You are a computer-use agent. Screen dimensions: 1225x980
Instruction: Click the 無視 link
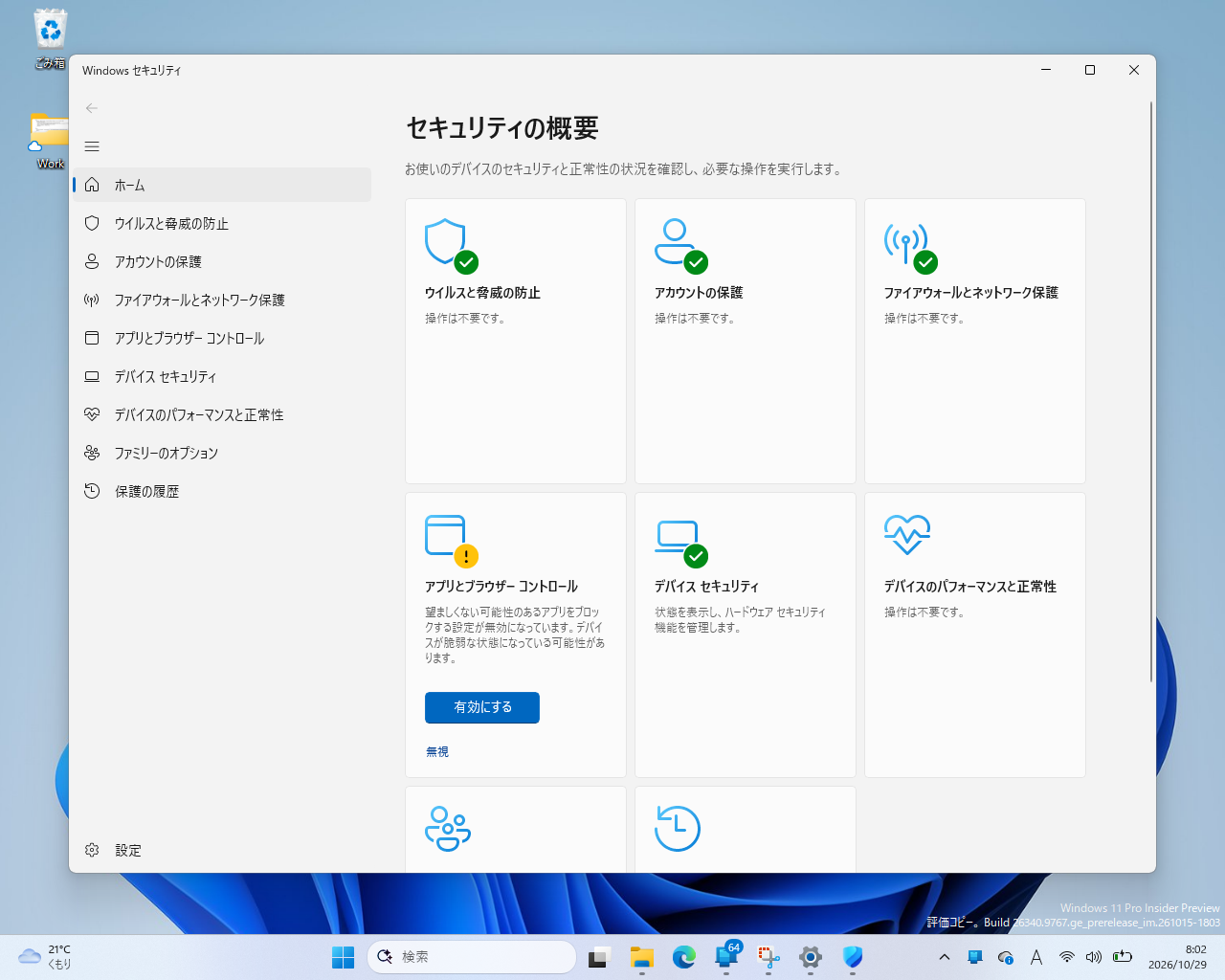pyautogui.click(x=437, y=751)
